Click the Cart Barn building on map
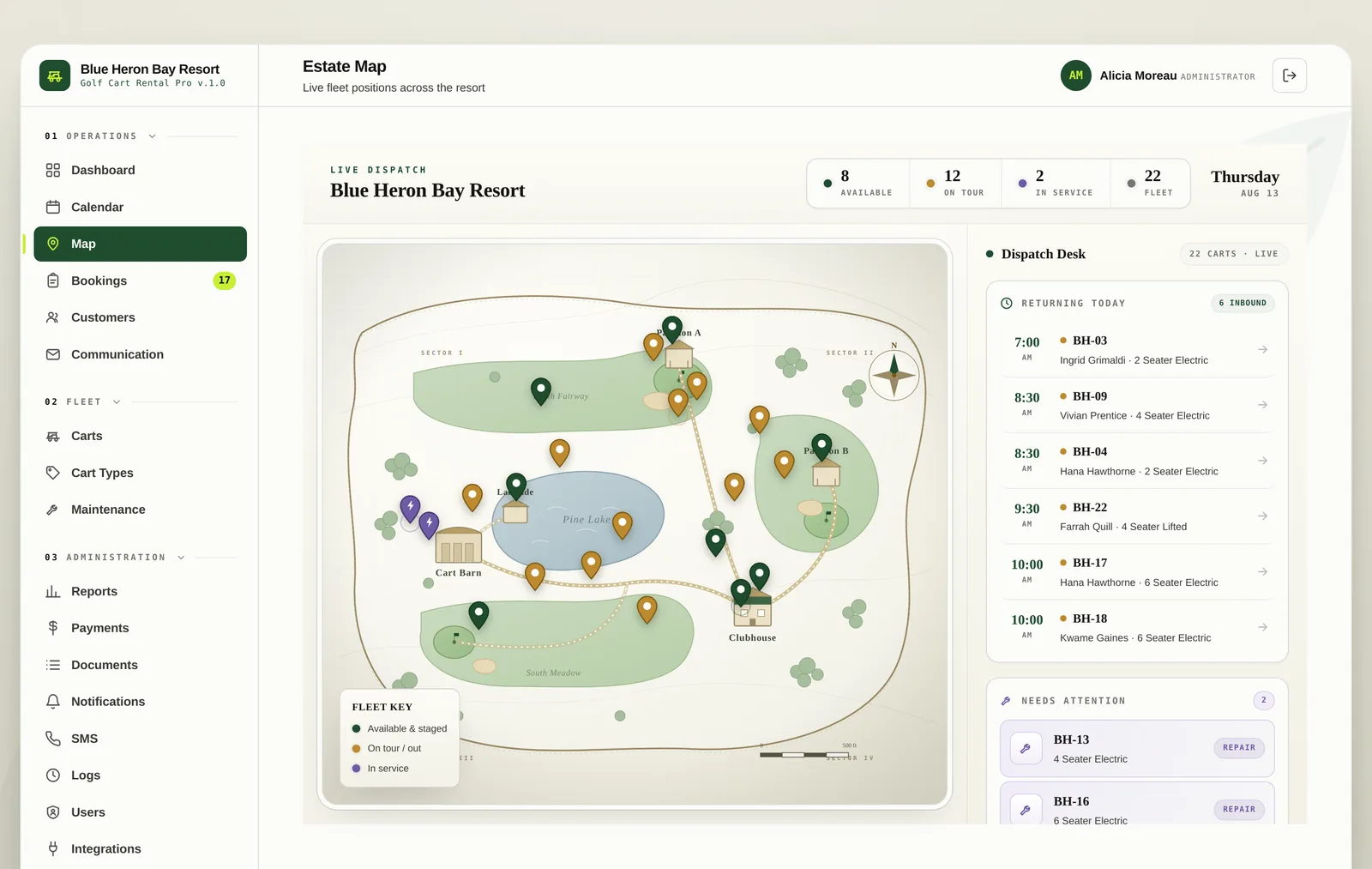Image resolution: width=1372 pixels, height=869 pixels. point(459,546)
